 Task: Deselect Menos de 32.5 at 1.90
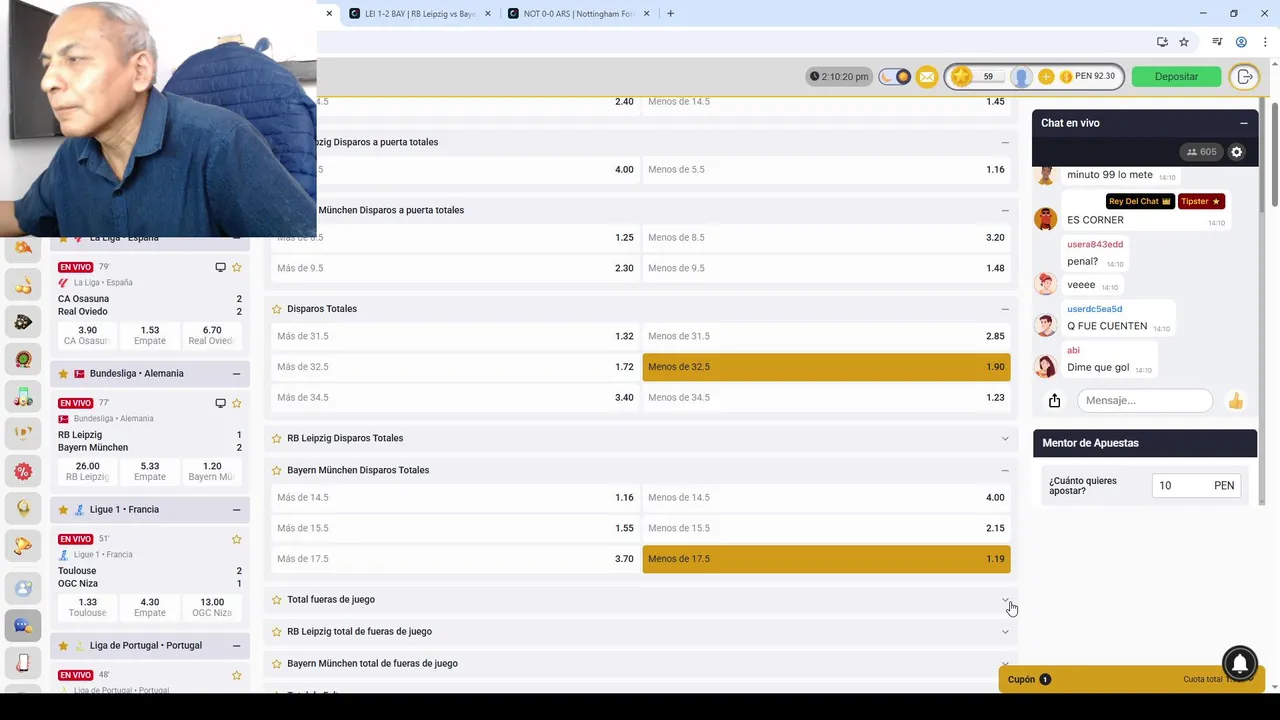point(826,367)
